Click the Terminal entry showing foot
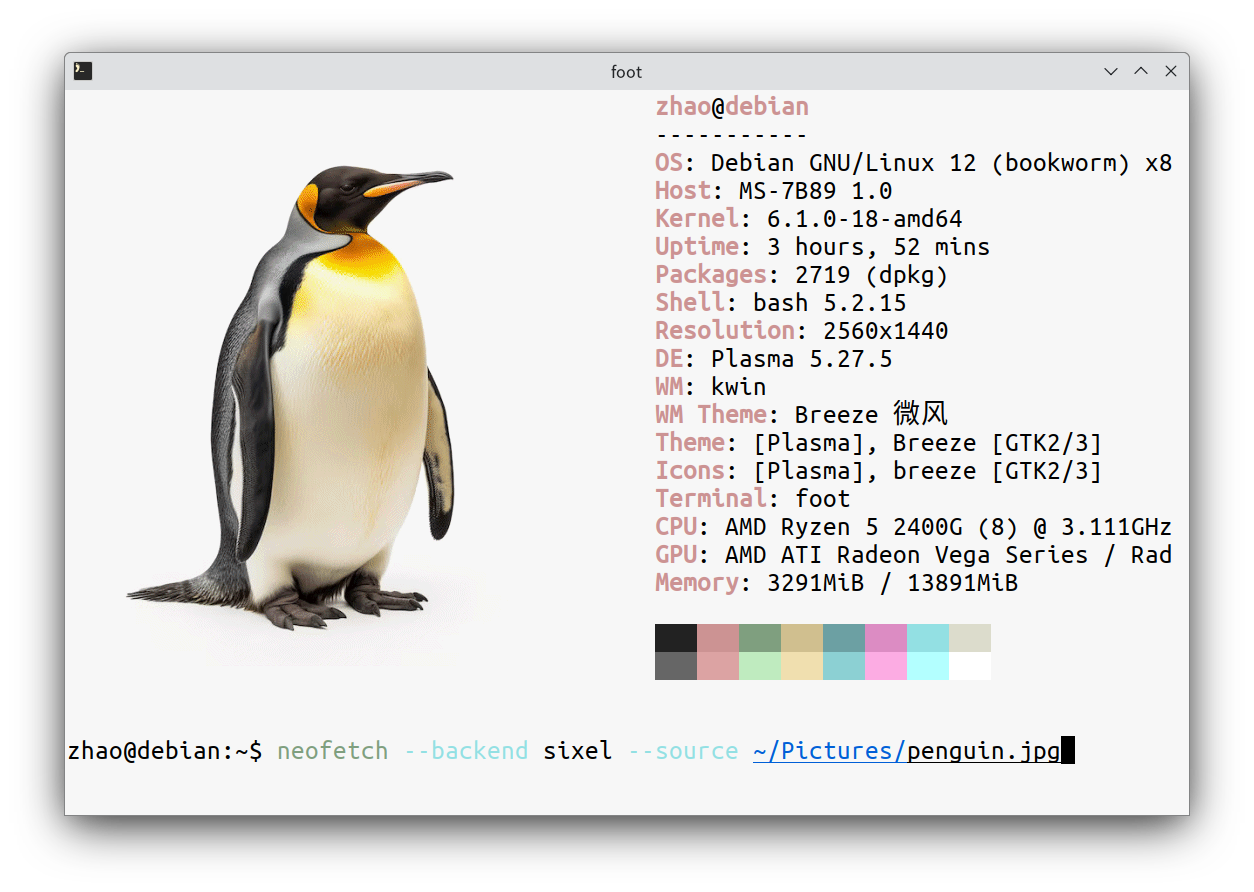Image resolution: width=1254 pixels, height=892 pixels. (x=752, y=498)
